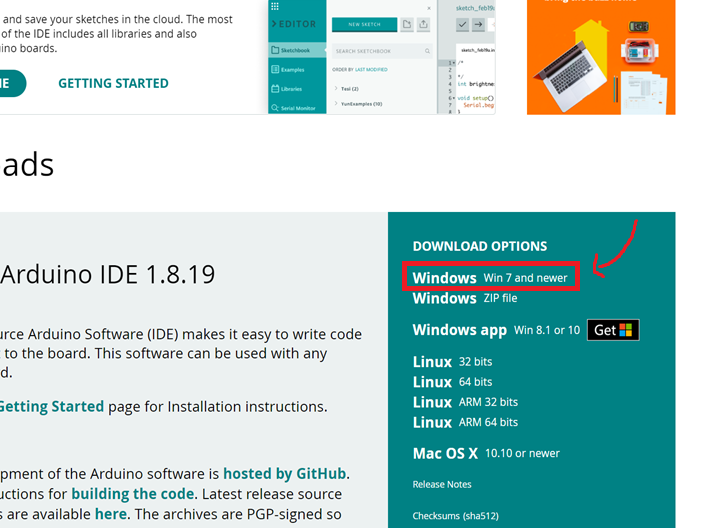The width and height of the screenshot is (718, 528).
Task: Click the Web Editor preview screenshot
Action: pos(381,57)
